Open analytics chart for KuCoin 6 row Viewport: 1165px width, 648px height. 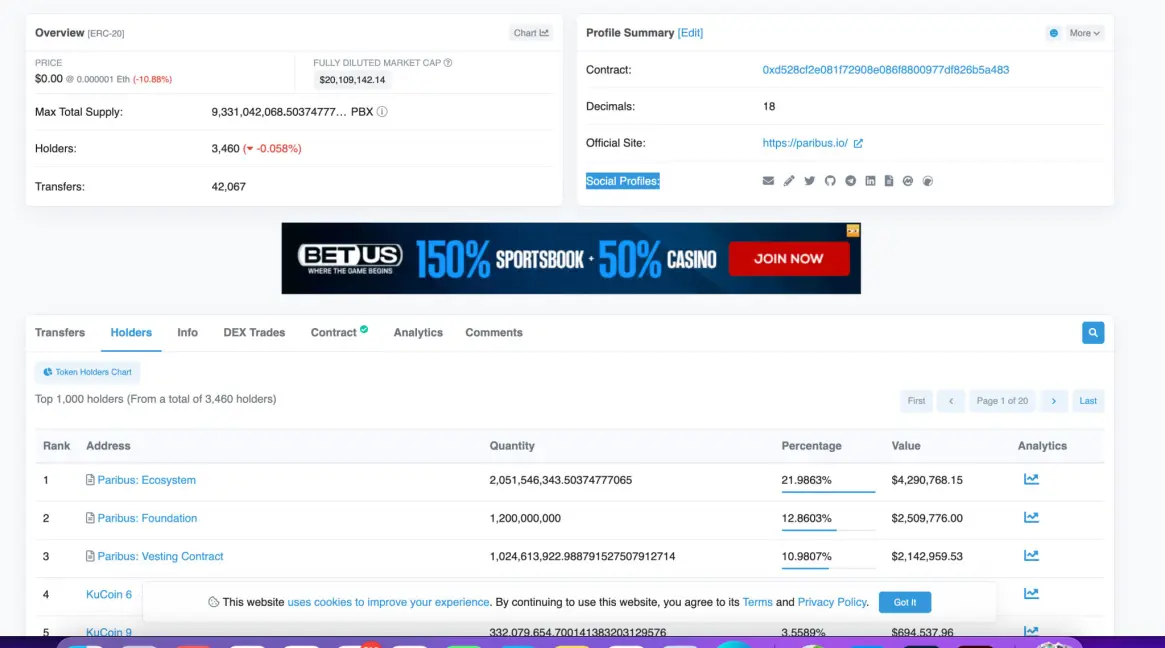1031,593
